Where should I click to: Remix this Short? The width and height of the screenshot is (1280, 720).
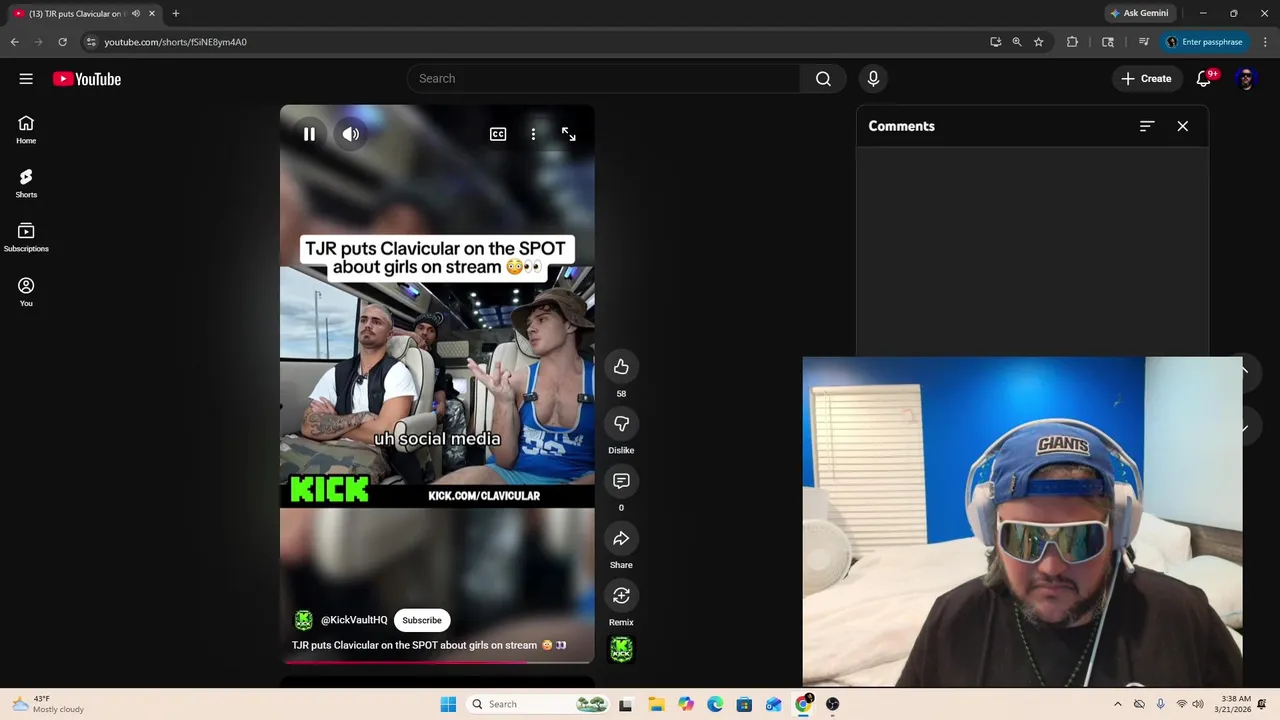(621, 596)
